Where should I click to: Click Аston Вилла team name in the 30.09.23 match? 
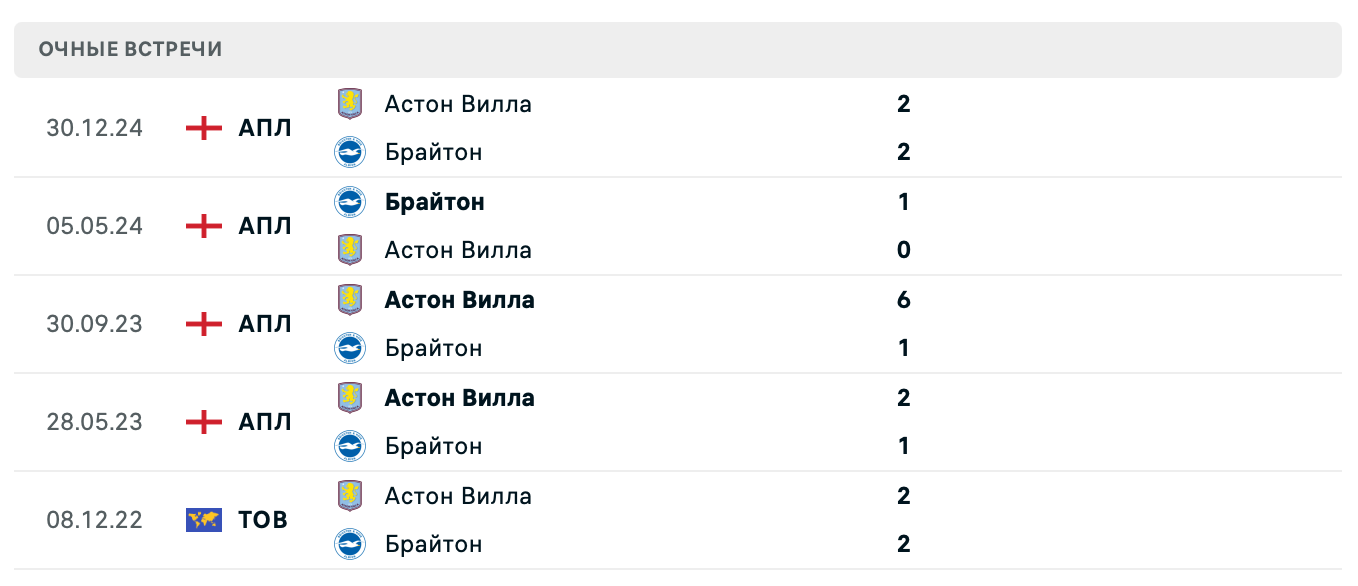click(458, 299)
